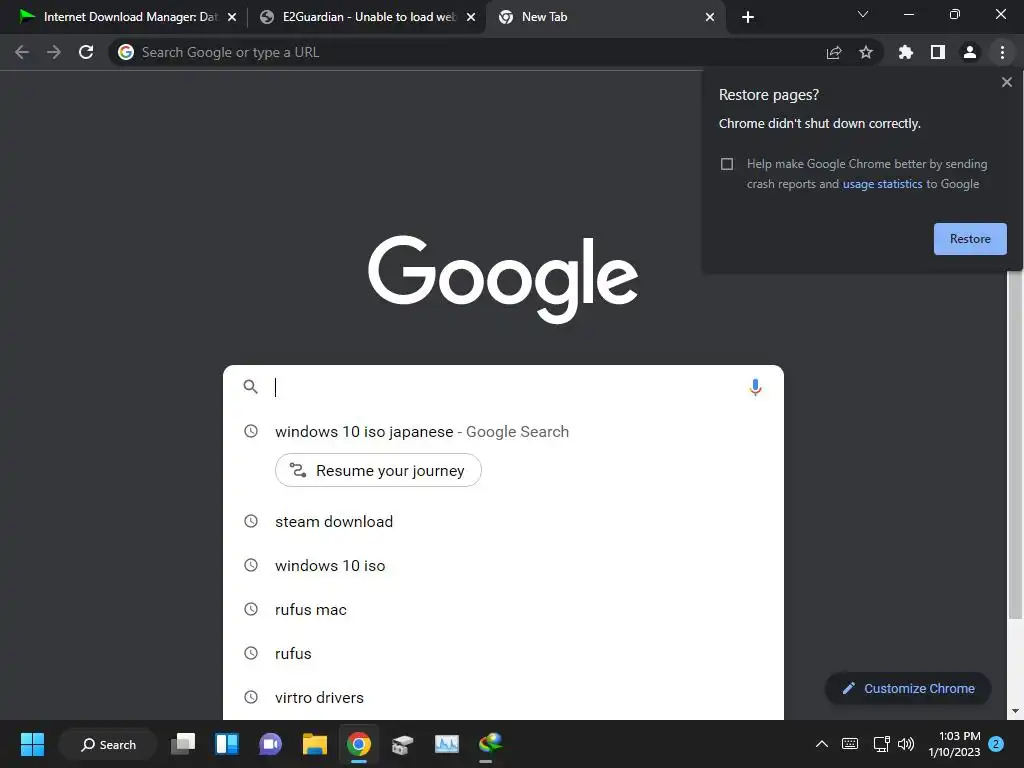Close the Internet Download Manager tab
The width and height of the screenshot is (1024, 768).
232,17
